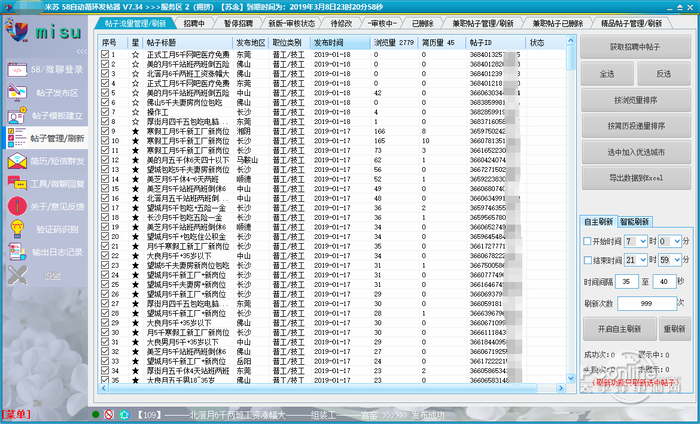The image size is (700, 424).
Task: Click the 刷新次数 field showing 999
Action: 647,303
